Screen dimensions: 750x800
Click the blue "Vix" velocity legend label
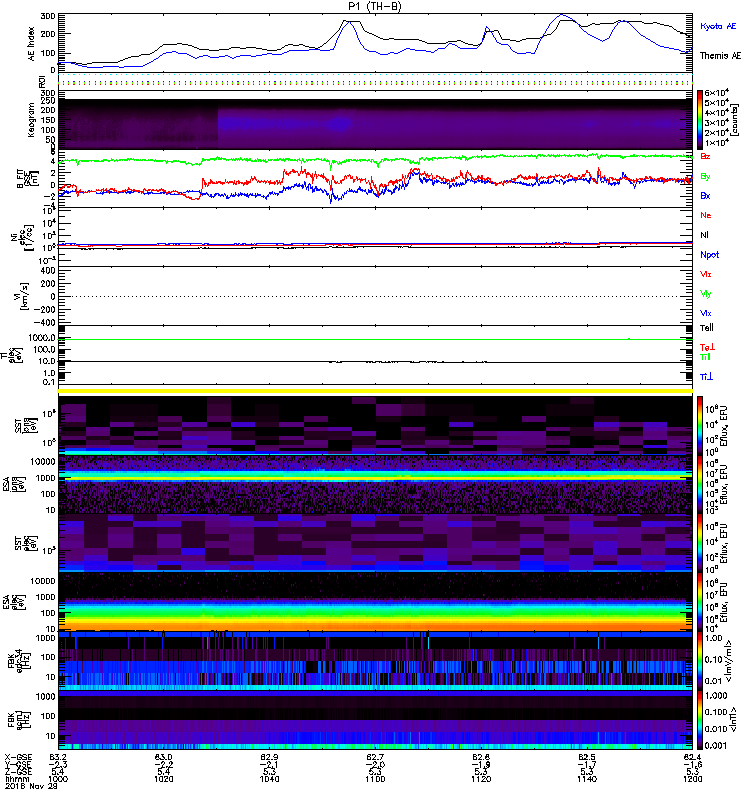pyautogui.click(x=706, y=314)
